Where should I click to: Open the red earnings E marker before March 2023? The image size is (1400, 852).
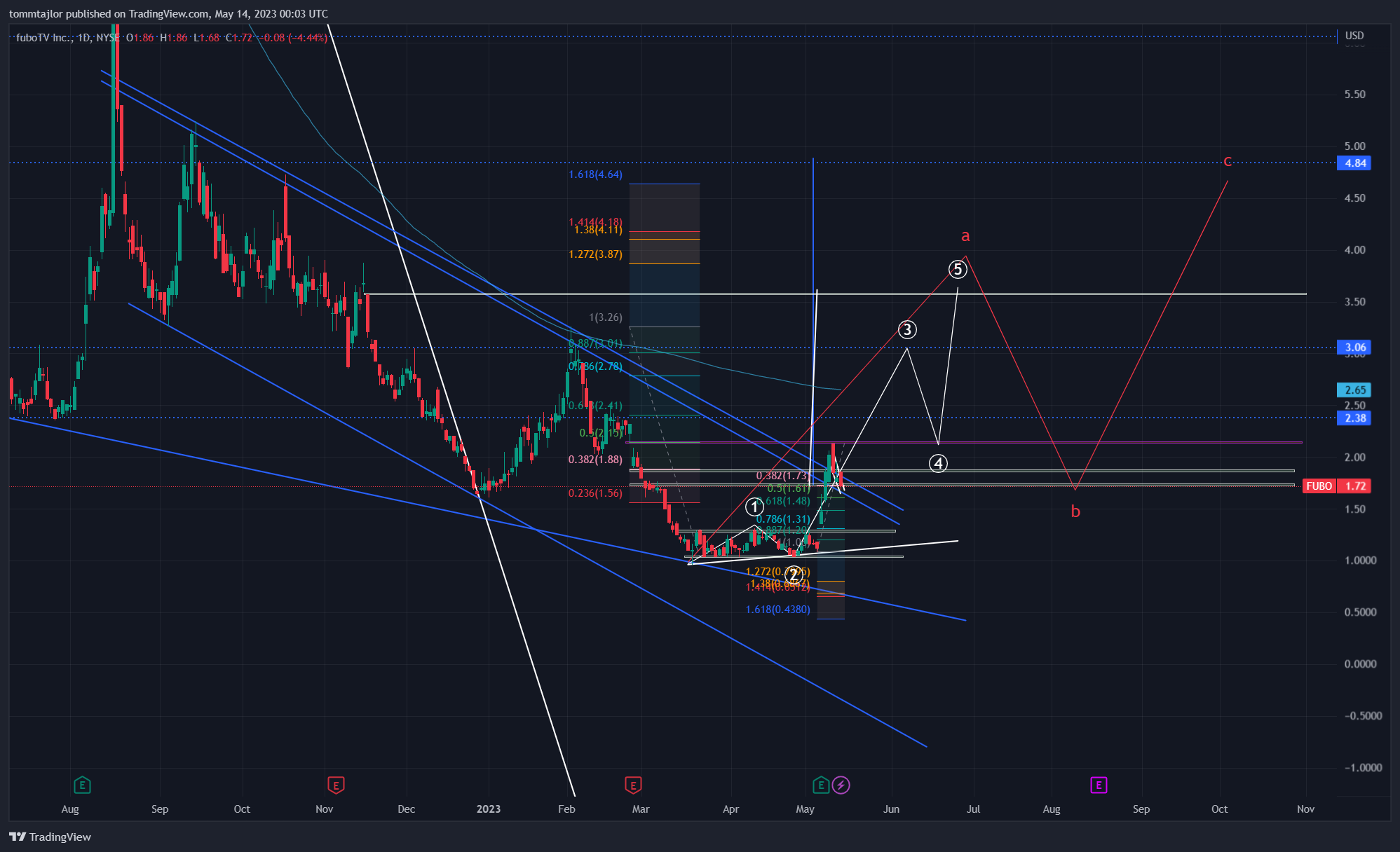point(633,785)
